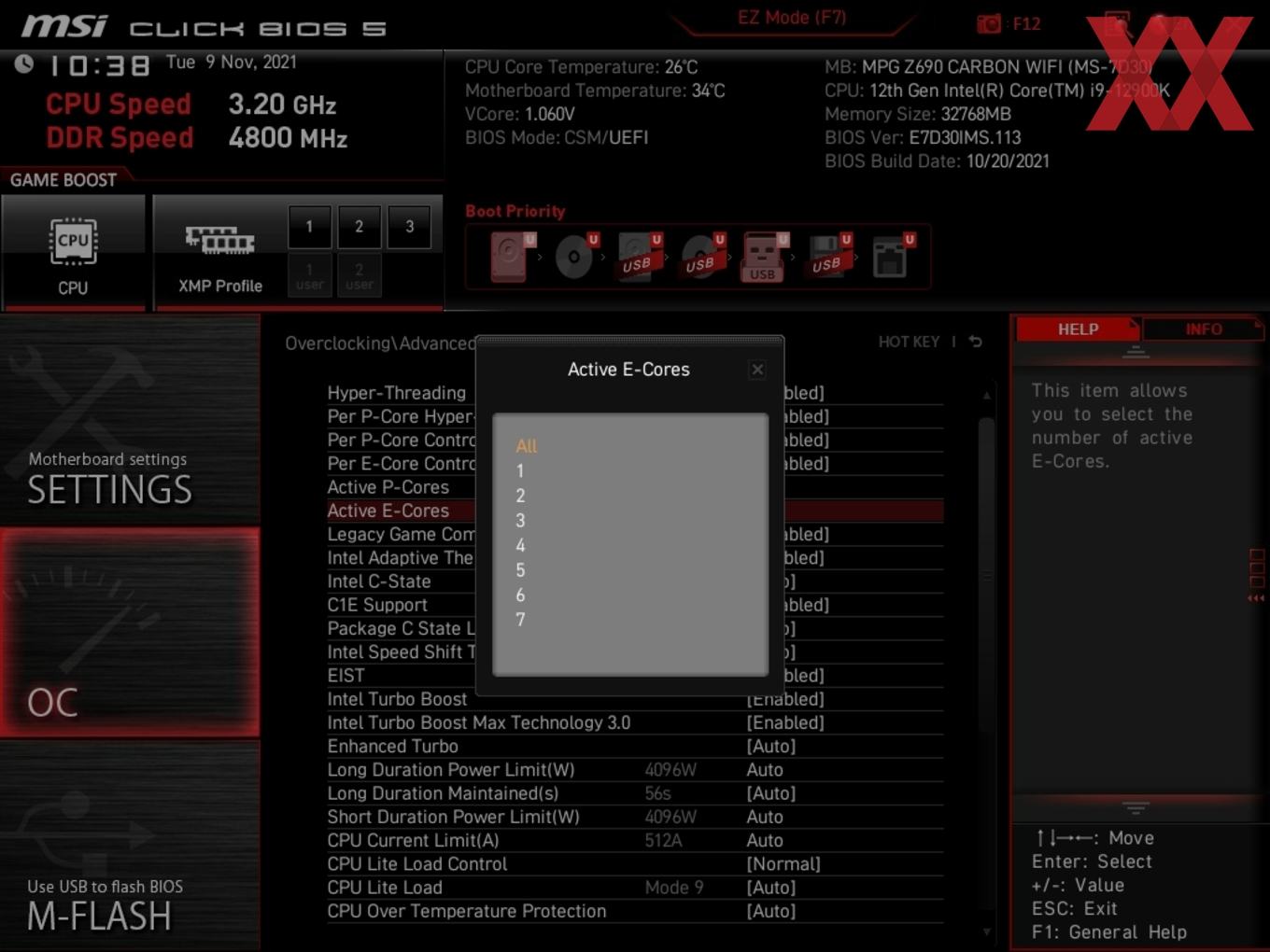The image size is (1270, 952).
Task: Click scroll-up arrow of settings list
Action: [x=987, y=396]
